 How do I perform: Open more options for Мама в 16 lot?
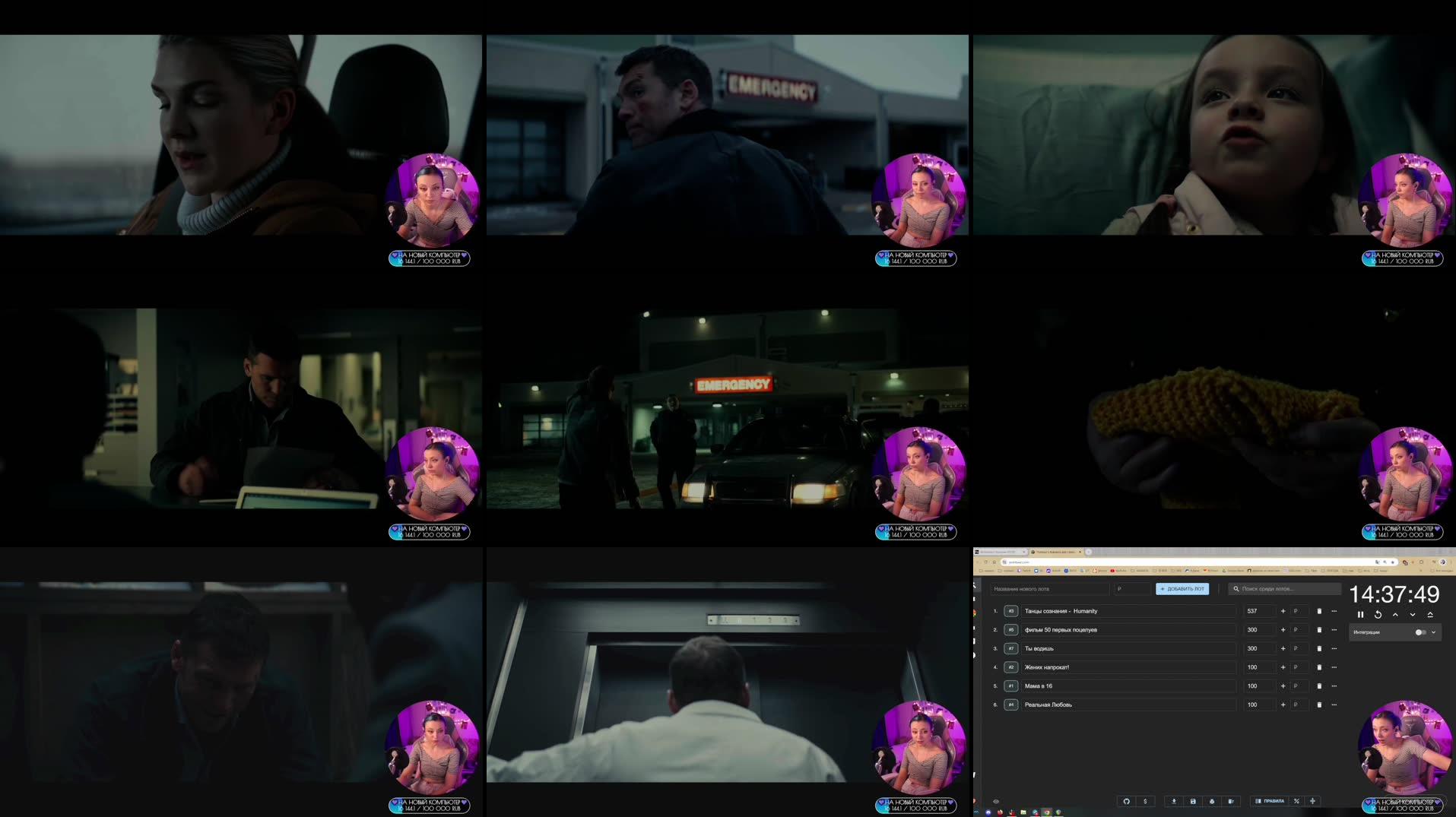click(x=1334, y=686)
